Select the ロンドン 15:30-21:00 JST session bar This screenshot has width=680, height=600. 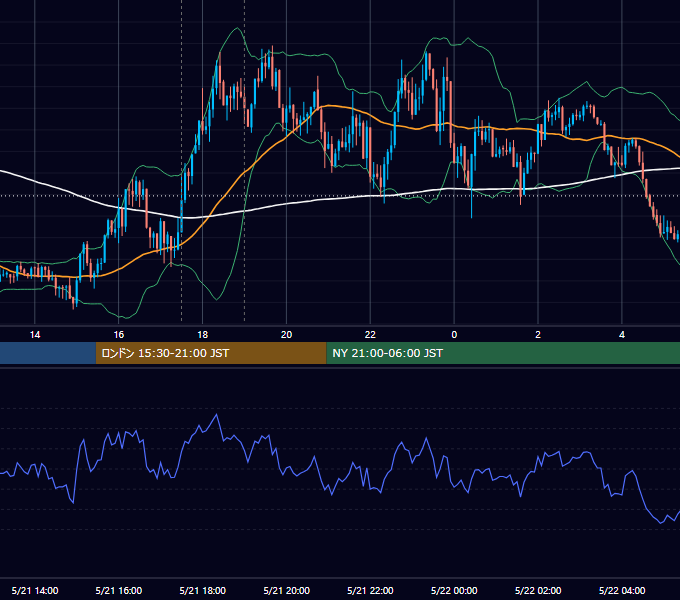tap(211, 353)
